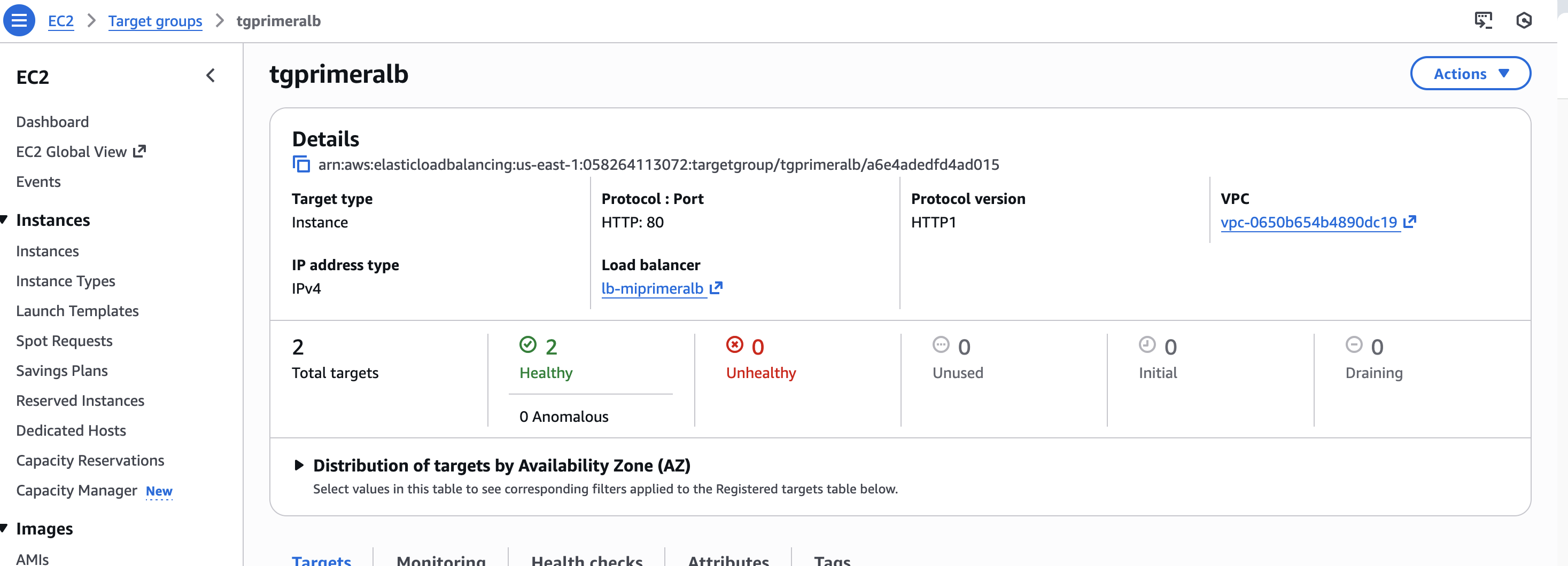1568x566 pixels.
Task: Copy the target group ARN
Action: pos(301,164)
